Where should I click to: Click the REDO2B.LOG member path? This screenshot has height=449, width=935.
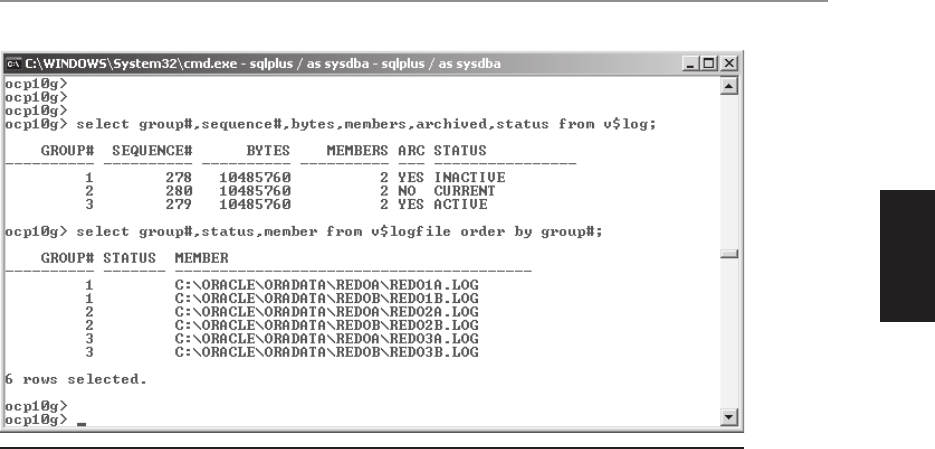327,326
